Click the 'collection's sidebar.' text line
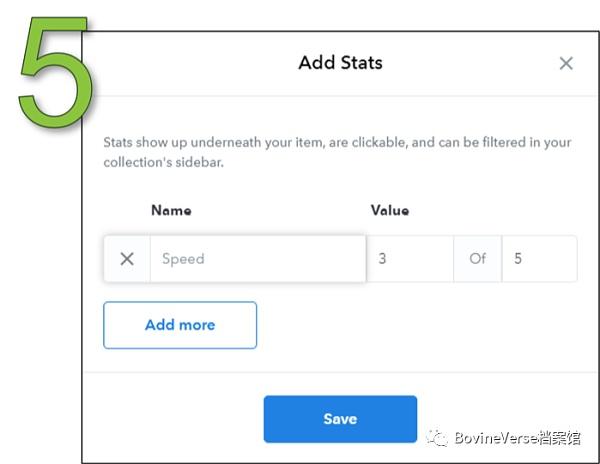600x464 pixels. click(163, 162)
